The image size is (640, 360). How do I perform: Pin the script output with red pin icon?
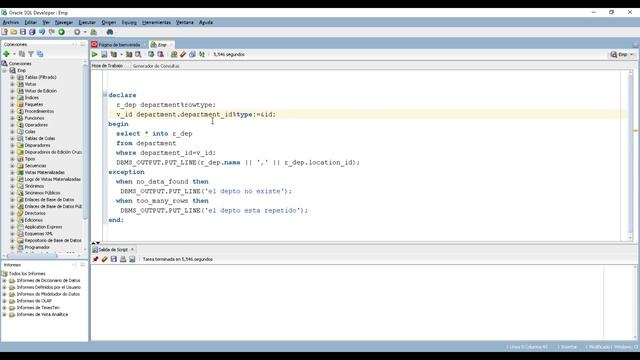(96, 259)
